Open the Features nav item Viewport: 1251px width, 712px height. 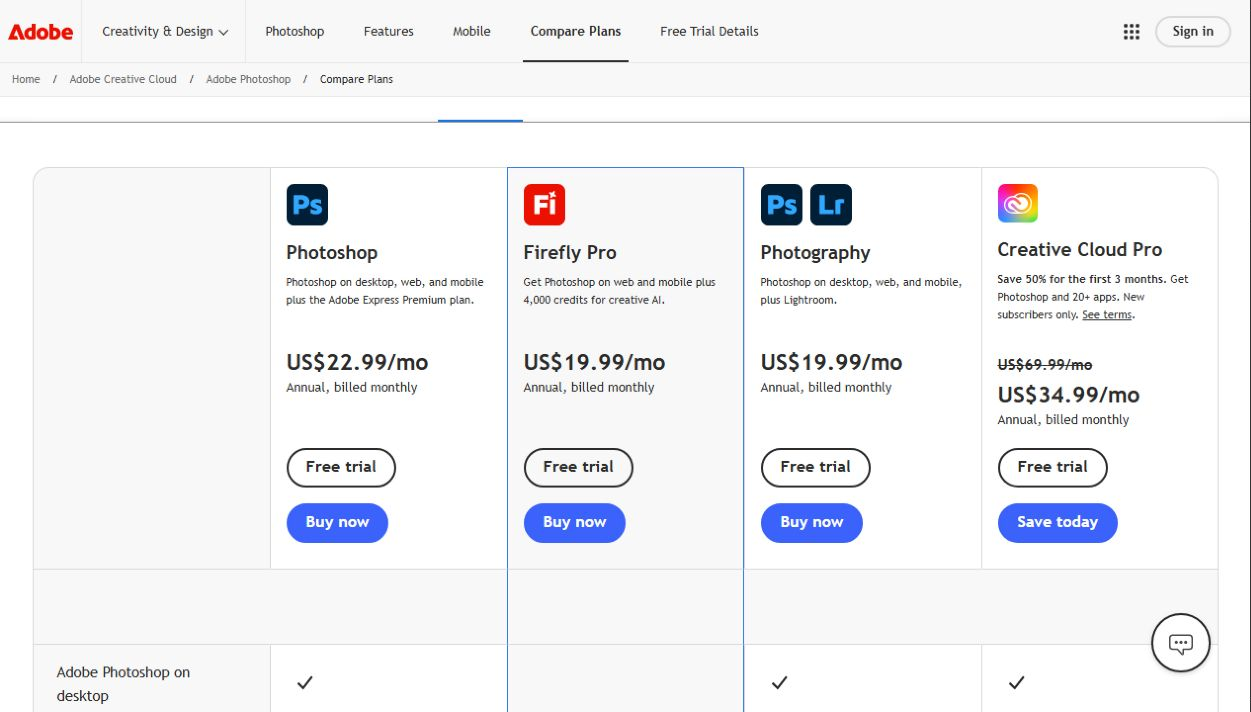[x=388, y=31]
